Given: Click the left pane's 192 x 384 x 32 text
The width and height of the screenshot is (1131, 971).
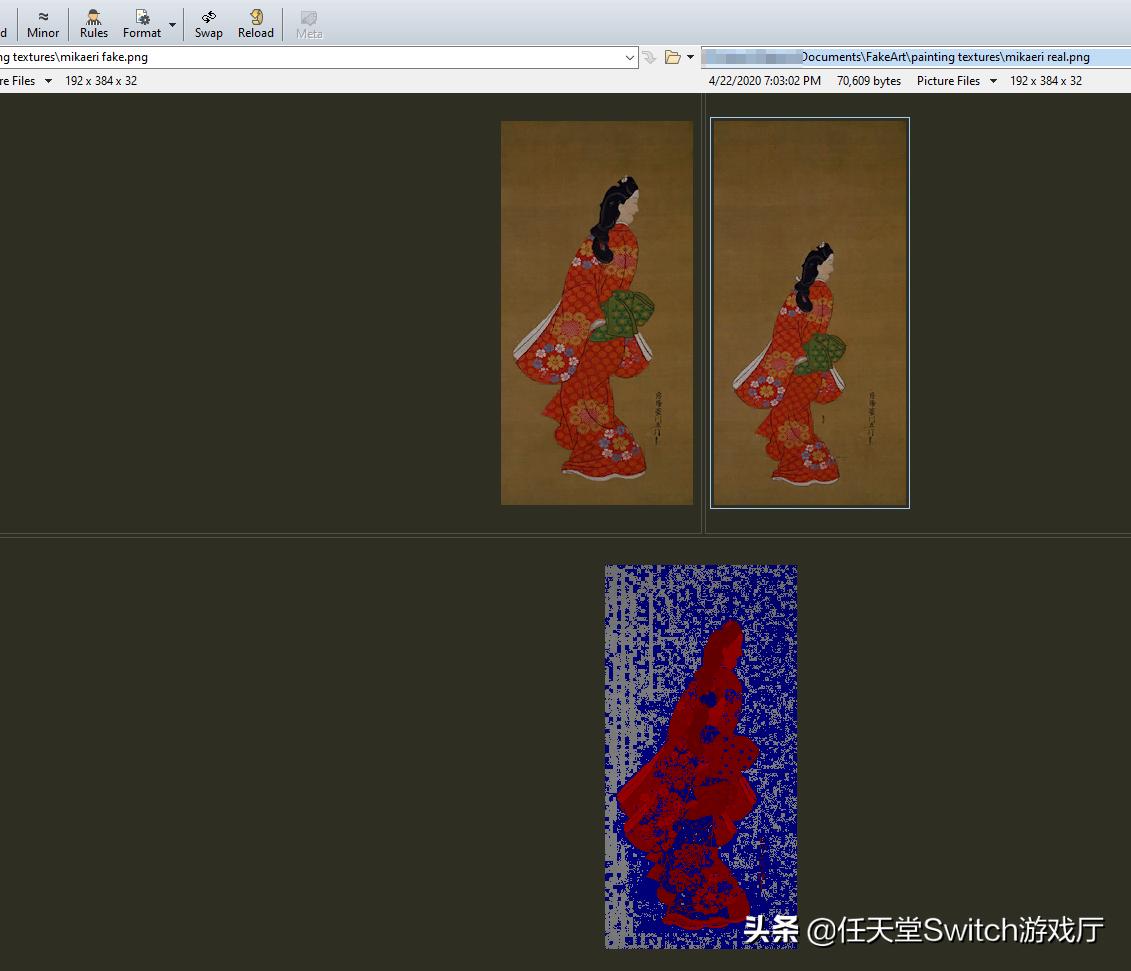Looking at the screenshot, I should [101, 81].
